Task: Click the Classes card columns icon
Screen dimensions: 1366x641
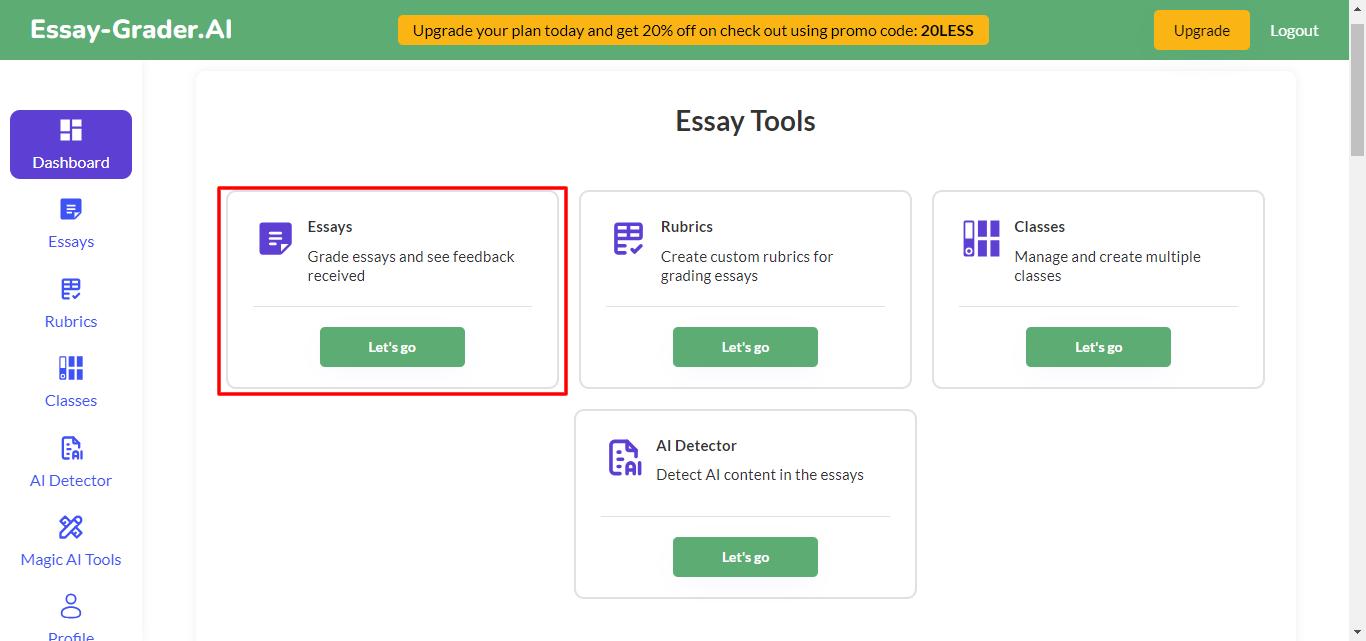Action: [980, 238]
